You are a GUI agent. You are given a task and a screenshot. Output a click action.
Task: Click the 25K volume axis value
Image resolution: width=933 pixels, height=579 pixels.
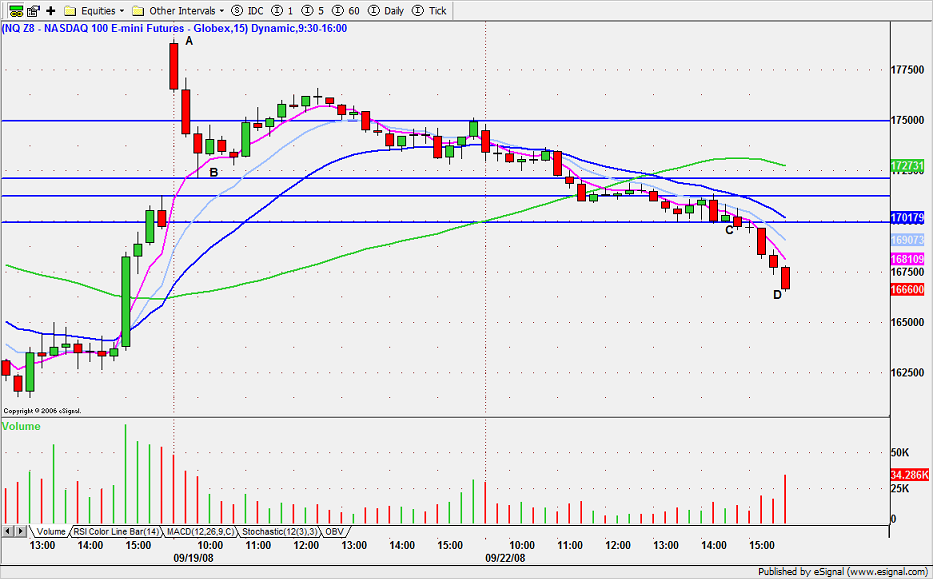[x=901, y=489]
